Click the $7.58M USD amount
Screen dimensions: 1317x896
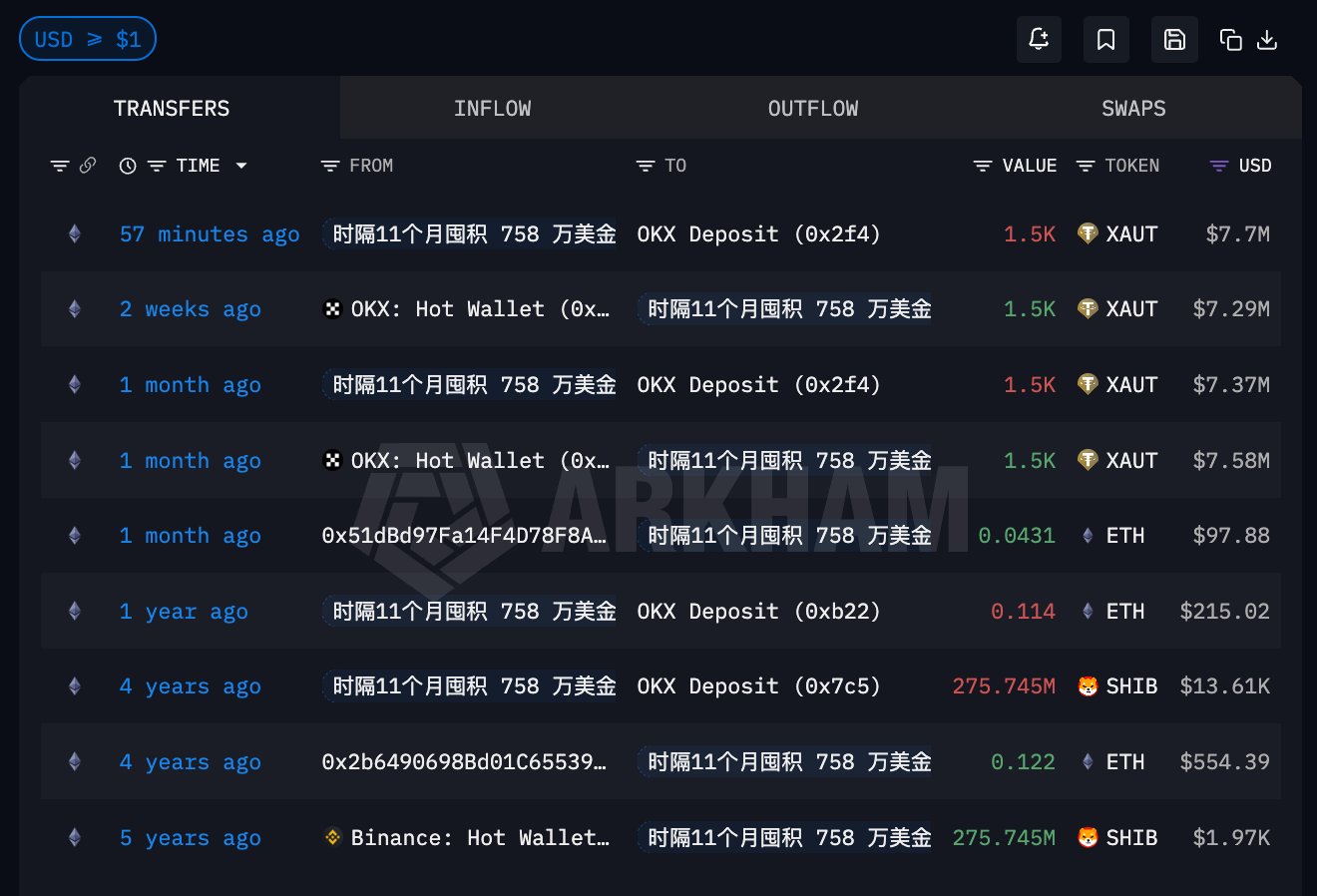[1232, 461]
